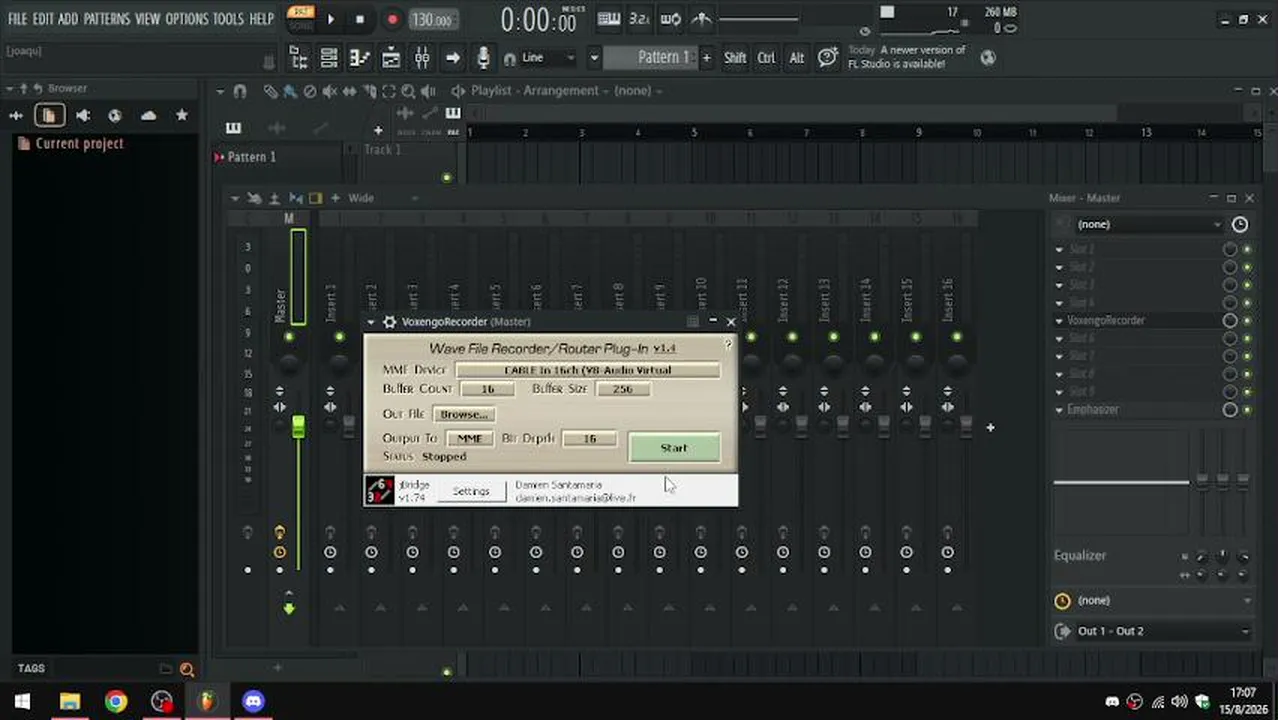The width and height of the screenshot is (1278, 720).
Task: Click the 130 tempo field
Action: click(432, 19)
